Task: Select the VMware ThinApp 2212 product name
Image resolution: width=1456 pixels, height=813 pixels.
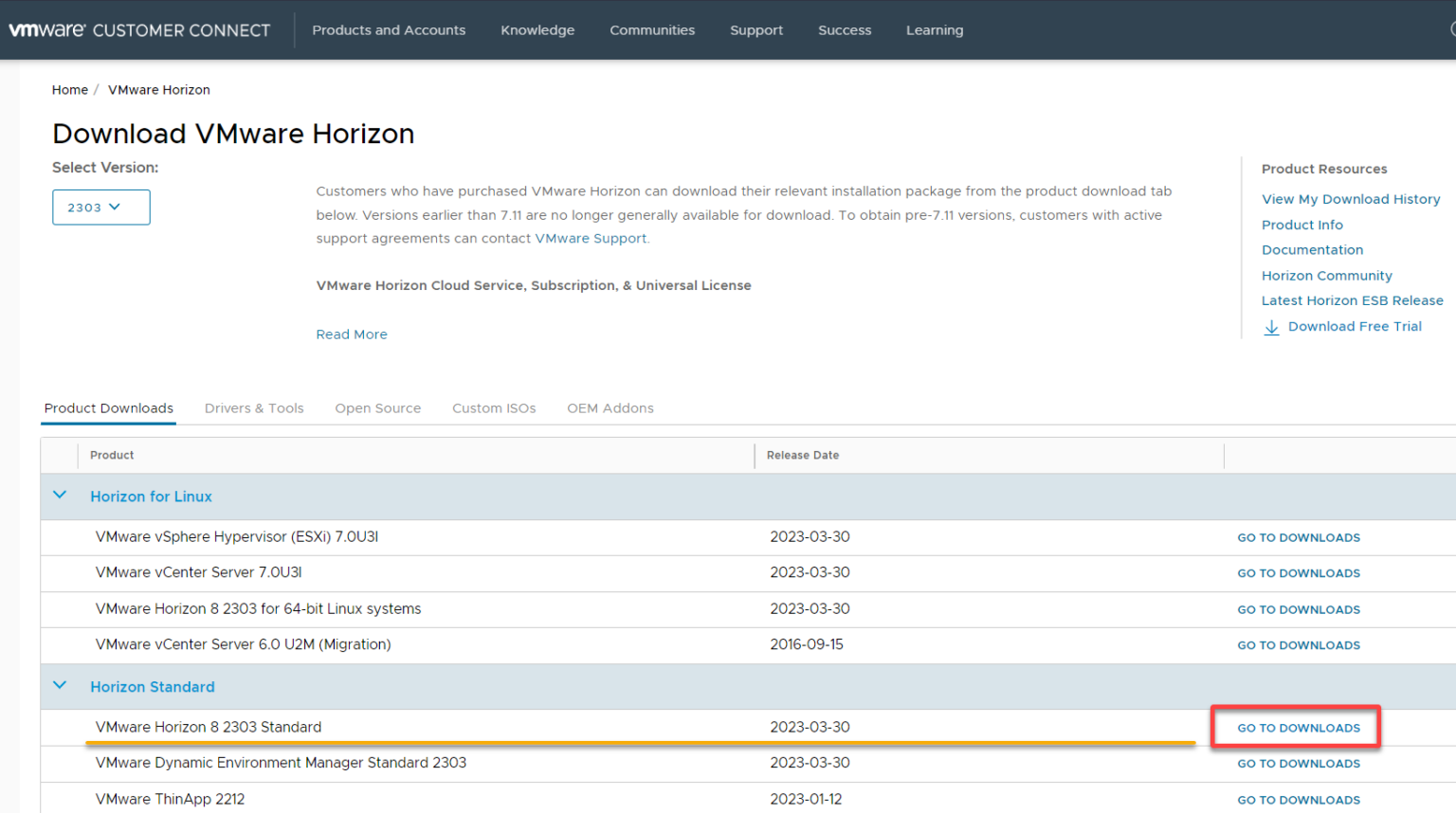Action: coord(171,799)
